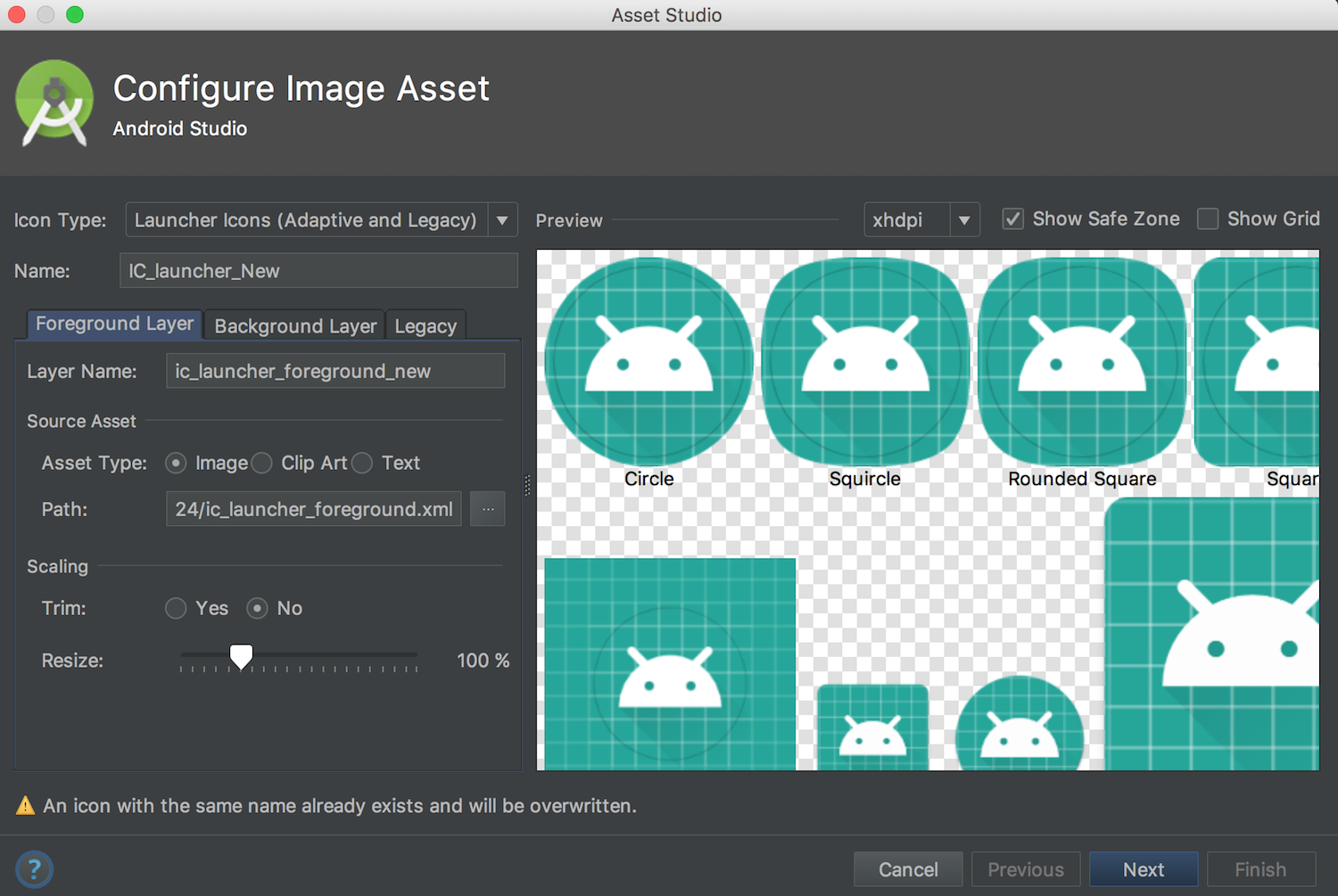Click the Android Studio logo icon
Screen dimensions: 1338x896
[x=54, y=103]
